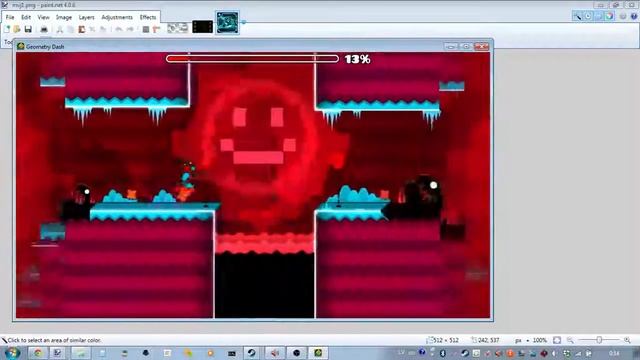Click the Geometry Dash window title icon

click(21, 47)
